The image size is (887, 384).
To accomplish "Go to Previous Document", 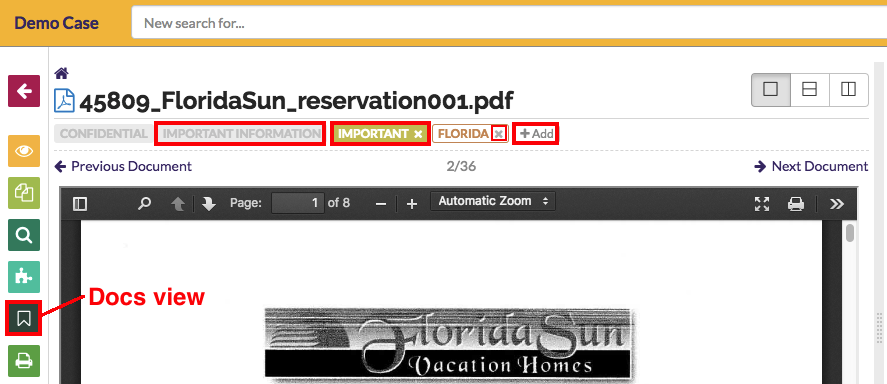I will 123,166.
